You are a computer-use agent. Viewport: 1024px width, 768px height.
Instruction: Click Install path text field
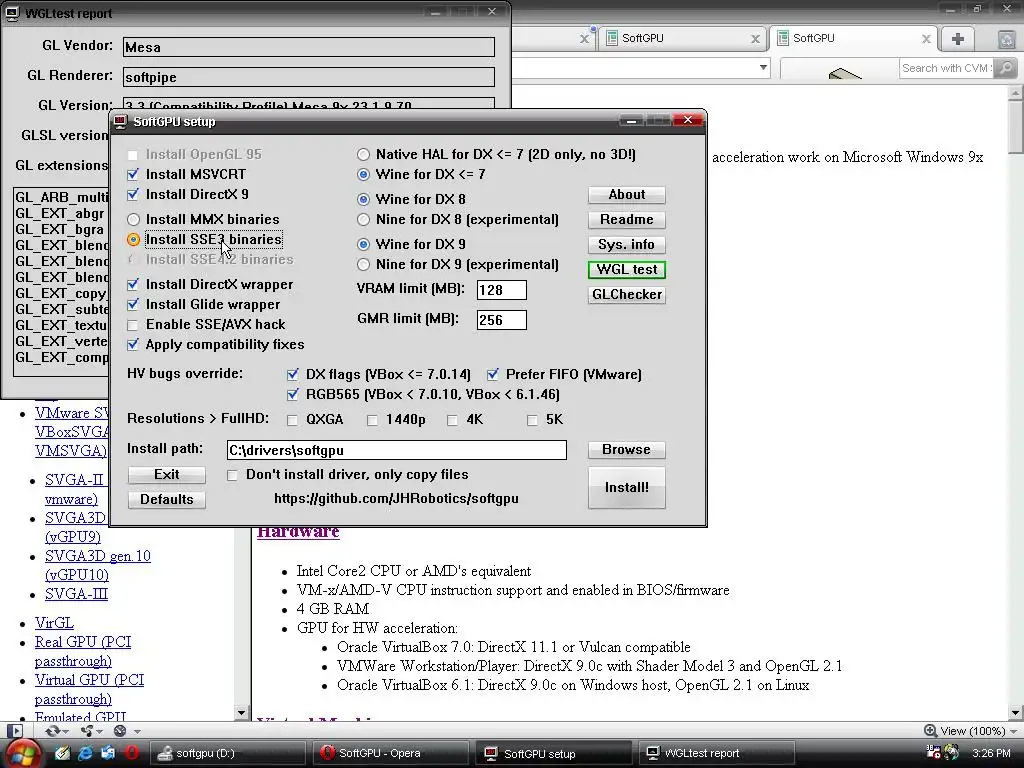(x=396, y=450)
